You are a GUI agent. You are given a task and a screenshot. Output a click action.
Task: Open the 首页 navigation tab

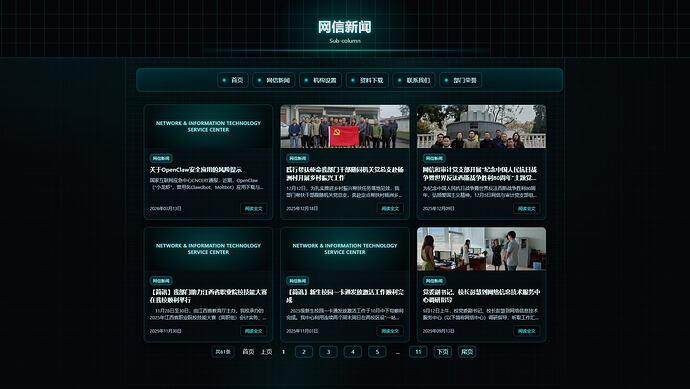[233, 80]
